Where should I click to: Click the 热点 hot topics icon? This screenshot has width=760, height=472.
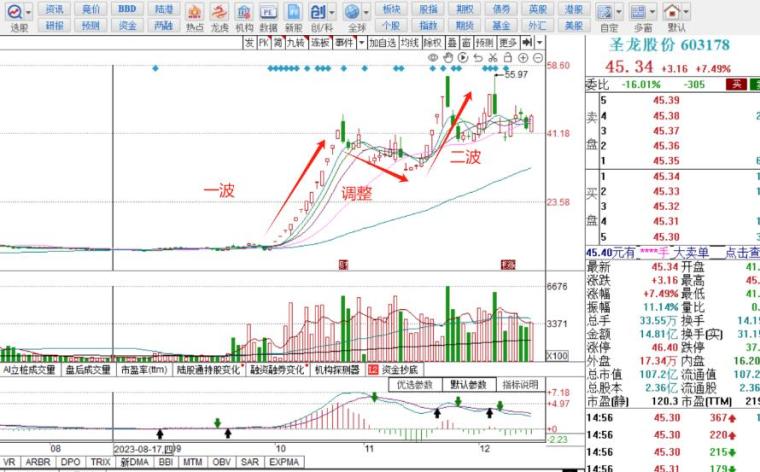click(194, 15)
